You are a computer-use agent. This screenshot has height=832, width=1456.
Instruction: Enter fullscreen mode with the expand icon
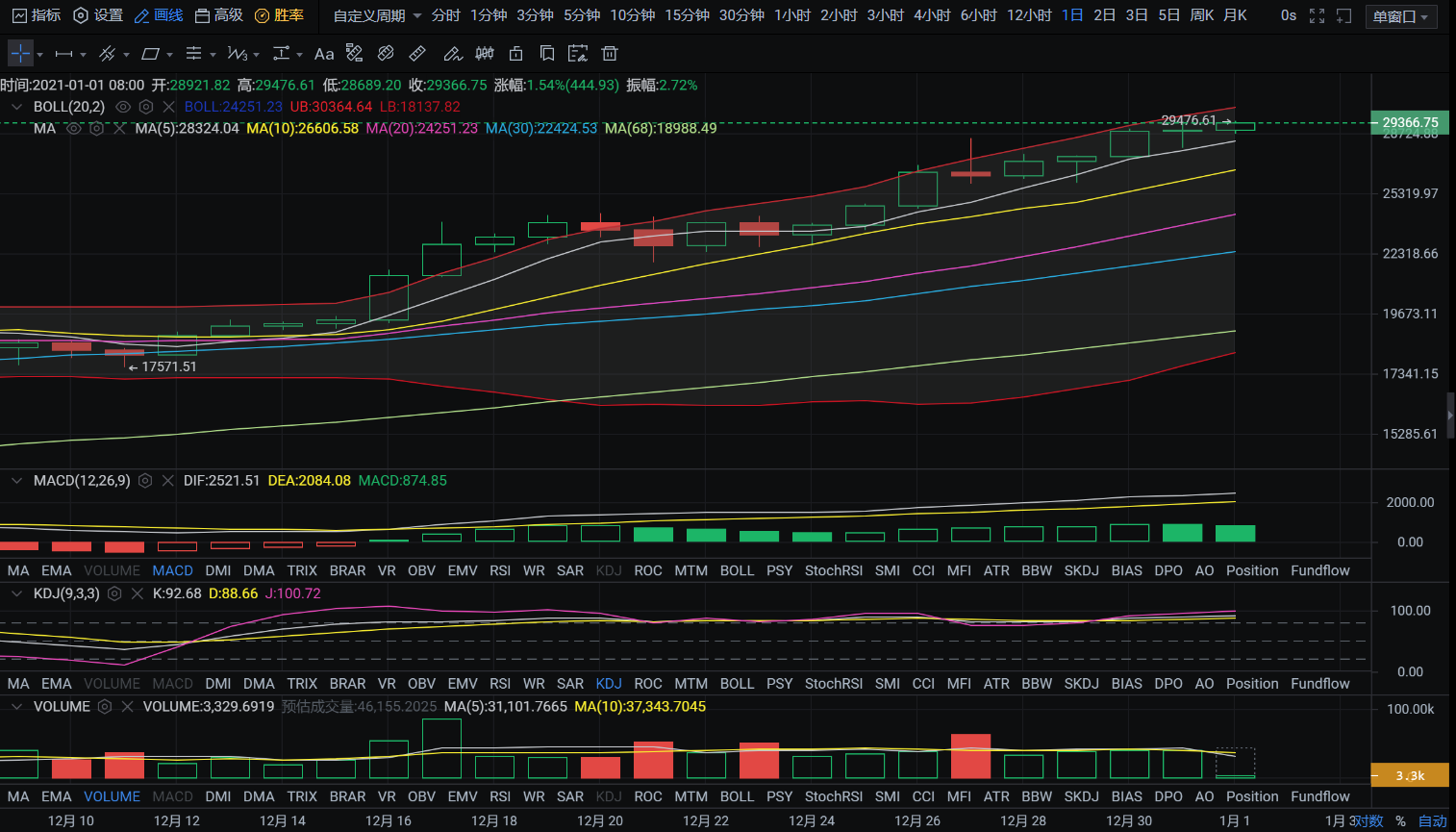1317,15
